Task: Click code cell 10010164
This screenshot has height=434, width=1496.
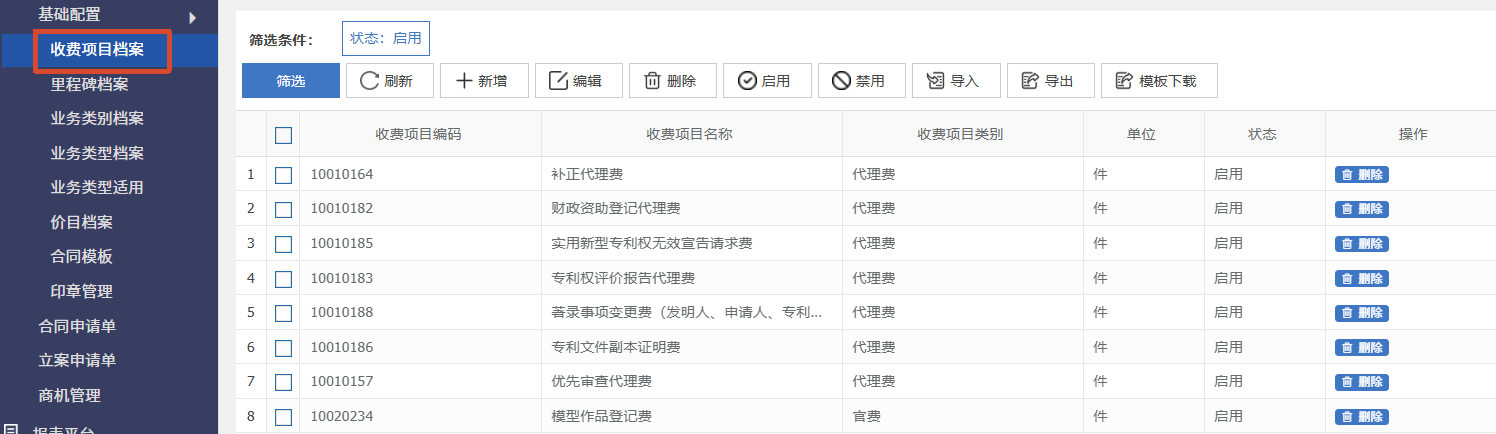Action: tap(420, 174)
